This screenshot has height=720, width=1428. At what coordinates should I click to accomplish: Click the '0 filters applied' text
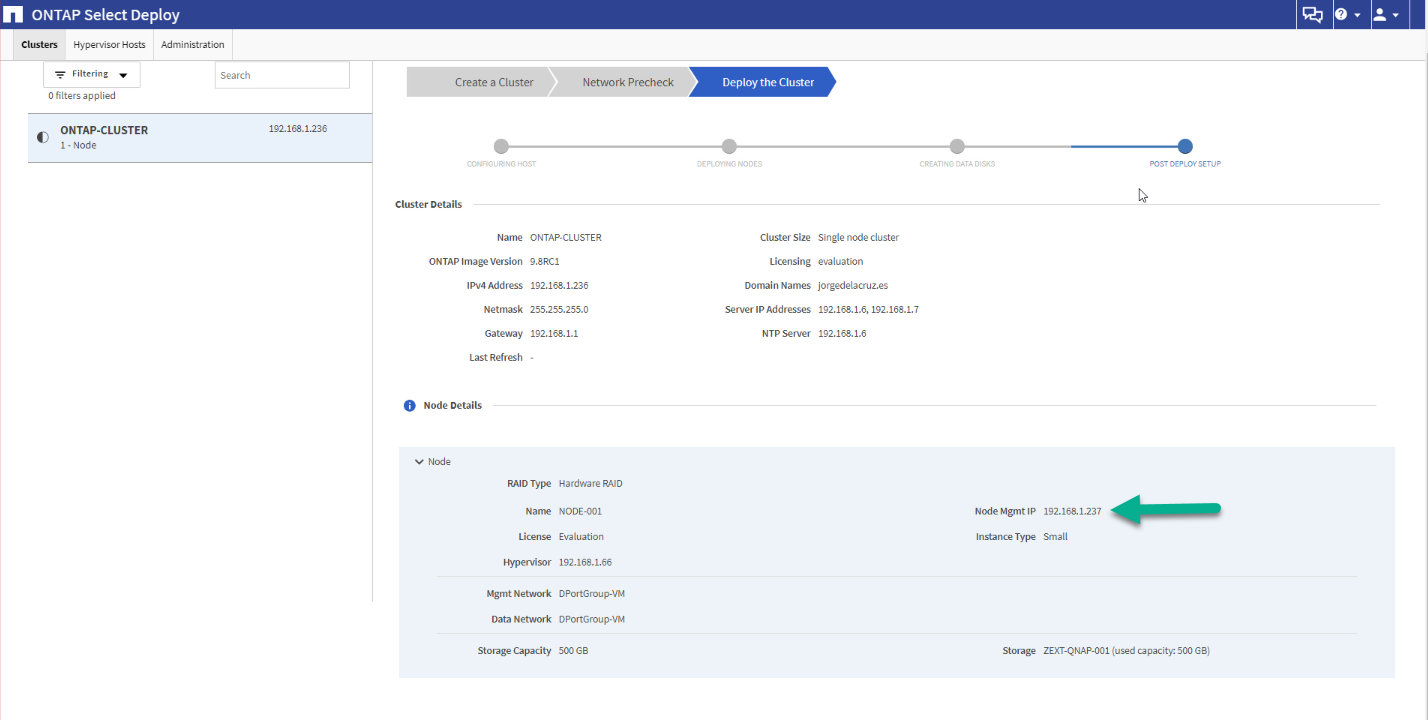click(82, 96)
